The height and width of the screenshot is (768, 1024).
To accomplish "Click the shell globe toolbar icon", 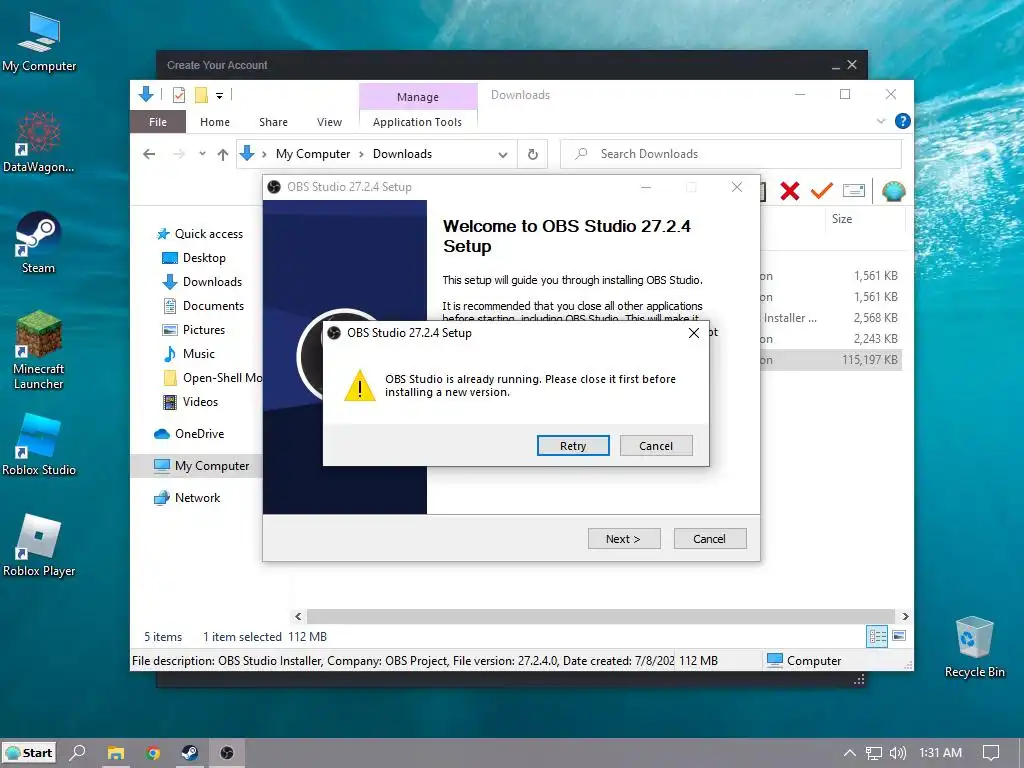I will click(x=893, y=191).
